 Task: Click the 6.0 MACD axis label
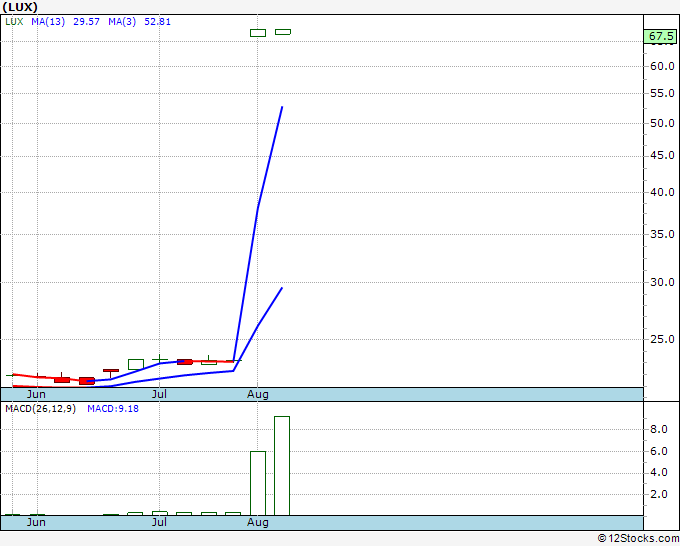click(658, 451)
